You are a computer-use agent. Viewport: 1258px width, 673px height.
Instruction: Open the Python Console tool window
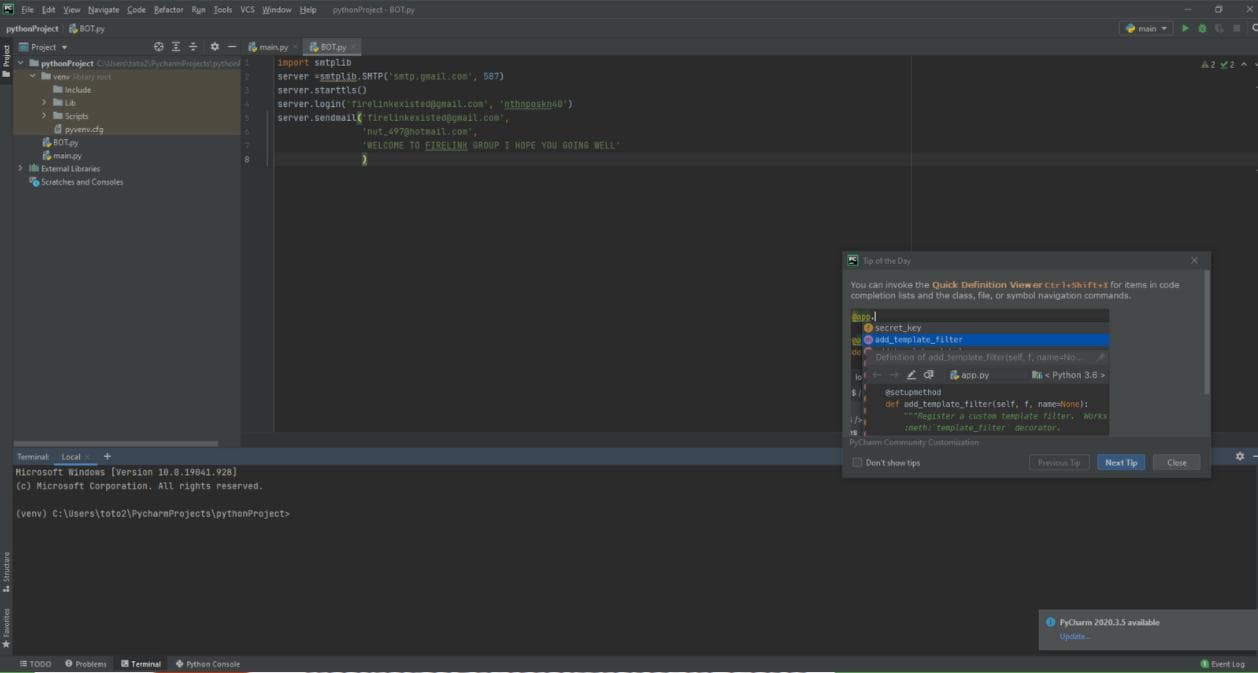coord(207,664)
